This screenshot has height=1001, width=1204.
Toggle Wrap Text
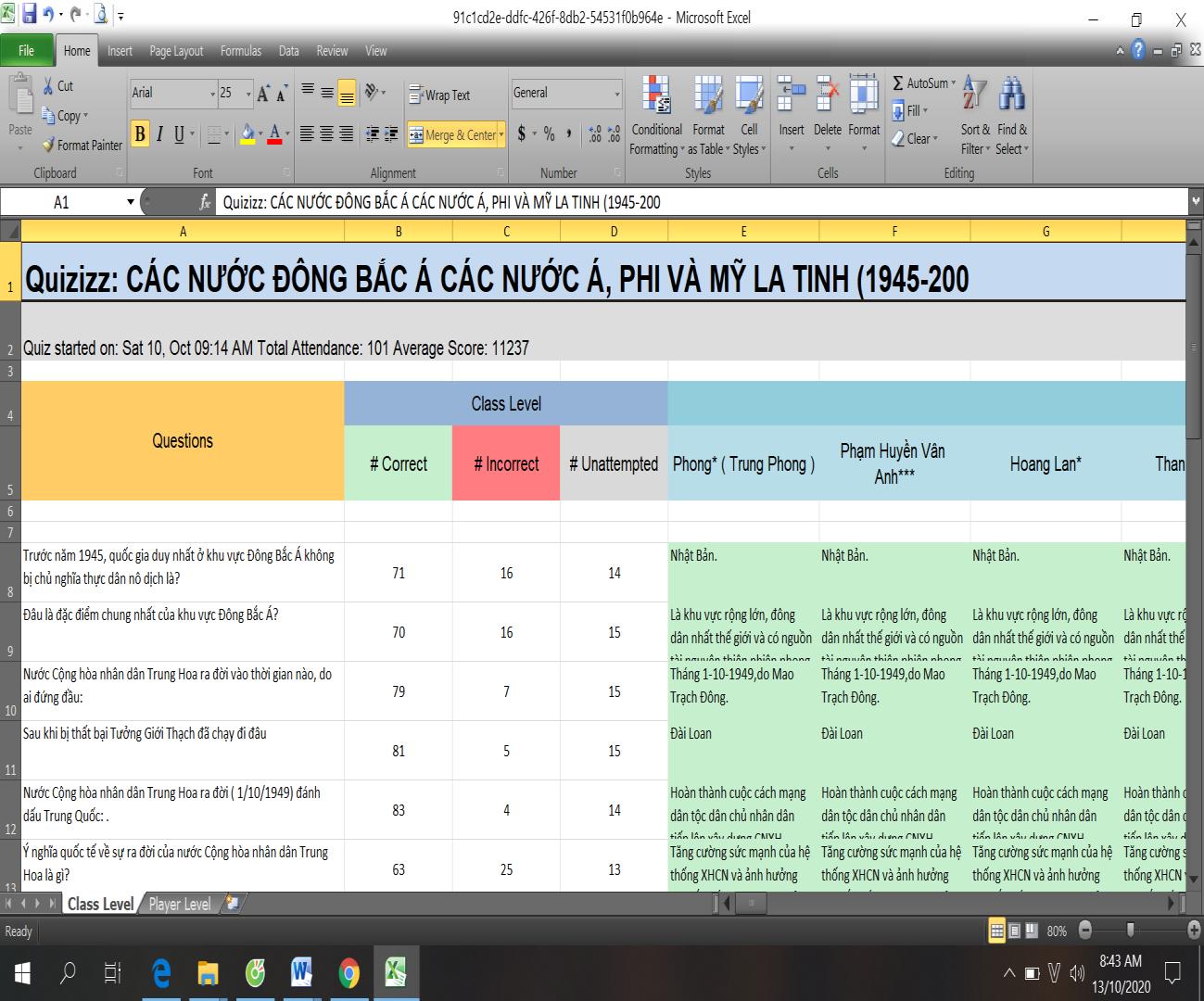[439, 95]
